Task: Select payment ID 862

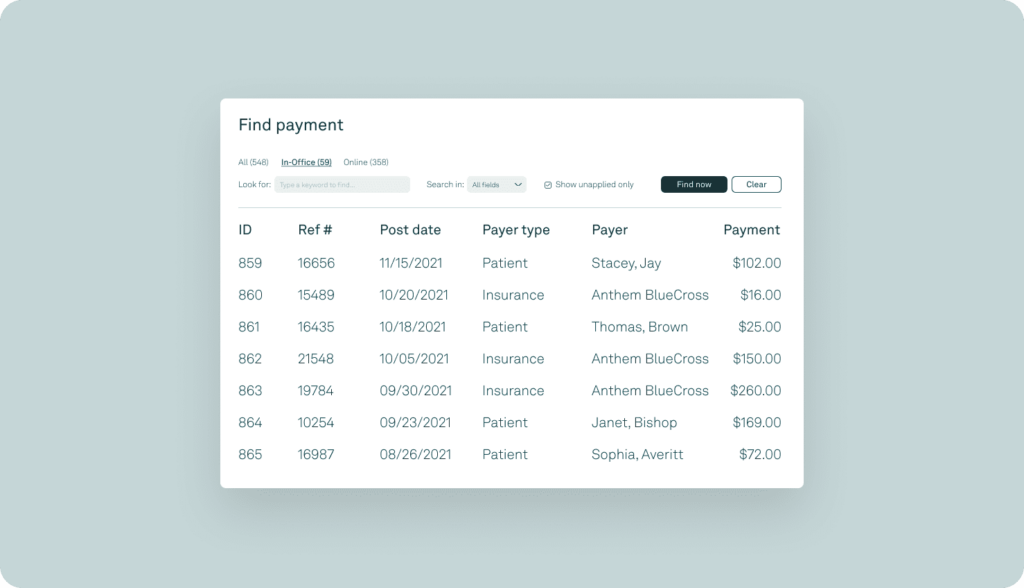Action: coord(250,359)
